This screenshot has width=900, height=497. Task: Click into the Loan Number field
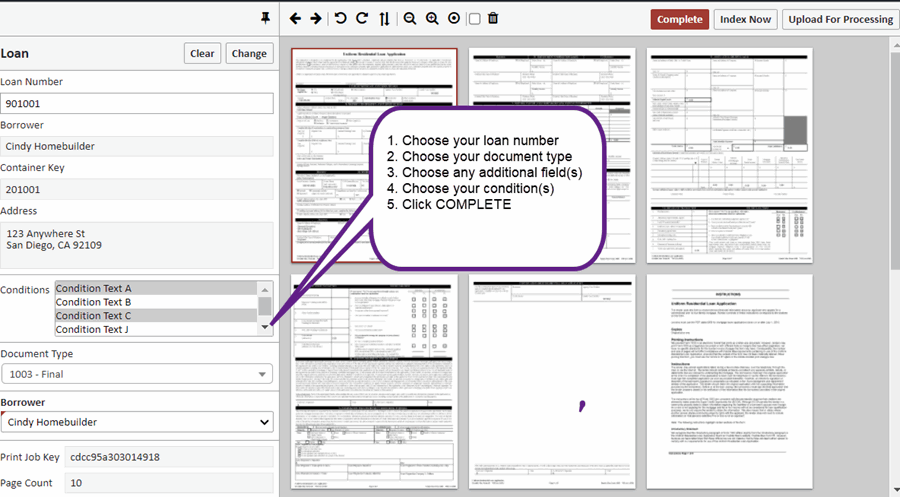(x=136, y=104)
